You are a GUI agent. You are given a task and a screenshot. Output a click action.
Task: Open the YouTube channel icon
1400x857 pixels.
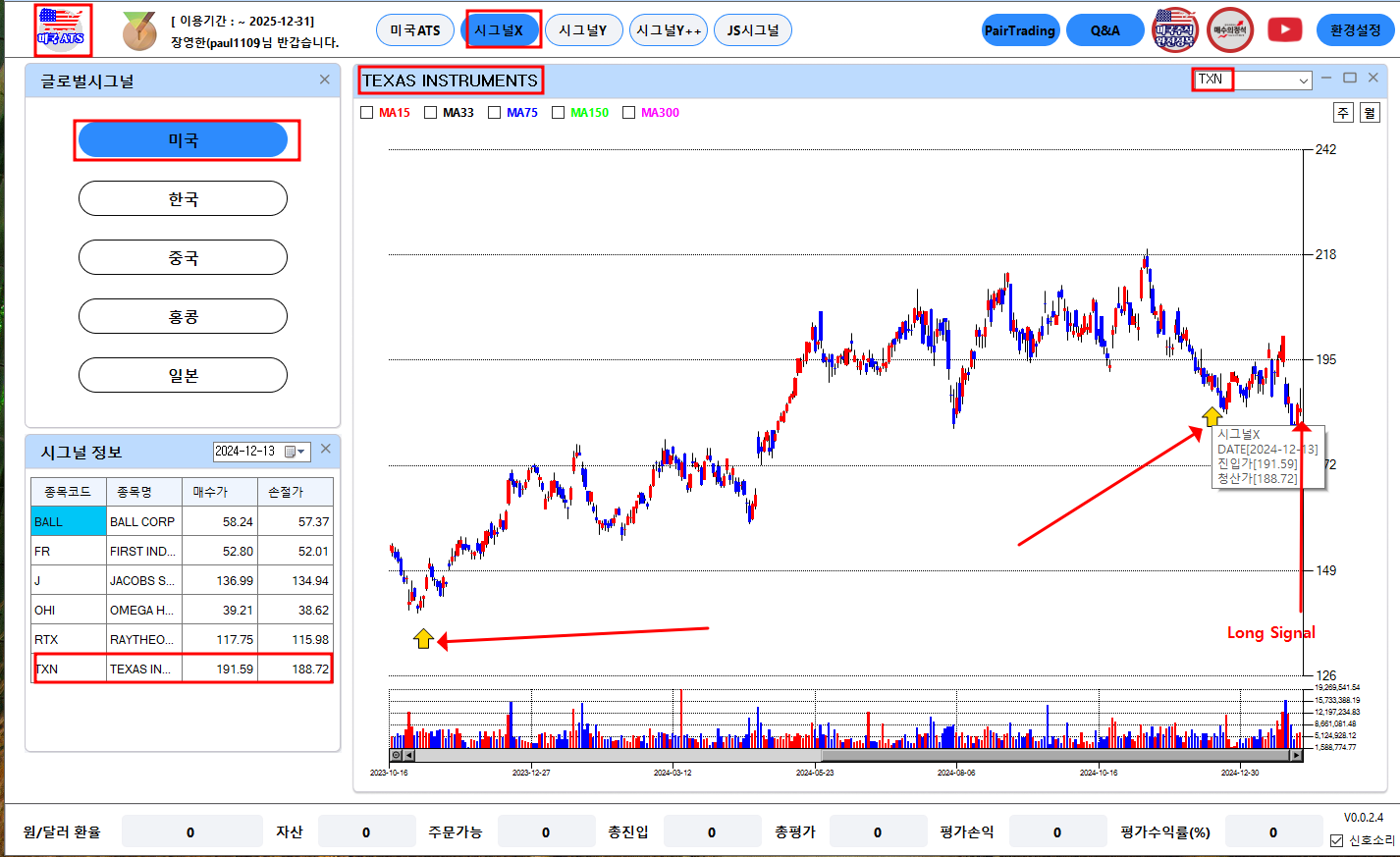(1284, 30)
